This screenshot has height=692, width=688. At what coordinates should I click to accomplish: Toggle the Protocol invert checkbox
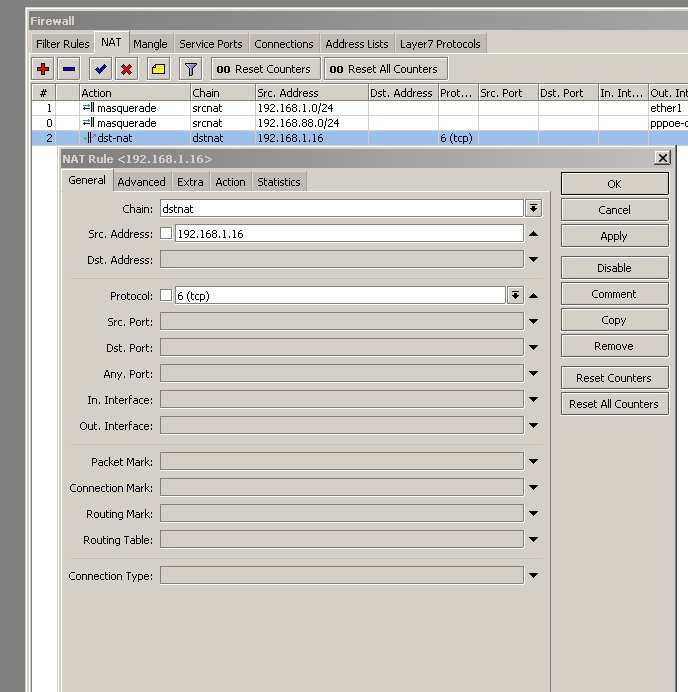pos(166,295)
